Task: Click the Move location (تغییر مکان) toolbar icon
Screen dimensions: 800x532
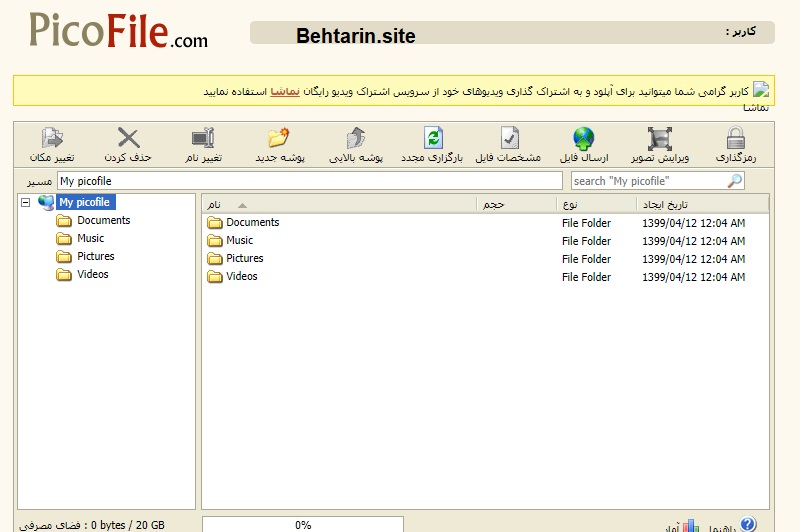Action: (52, 138)
